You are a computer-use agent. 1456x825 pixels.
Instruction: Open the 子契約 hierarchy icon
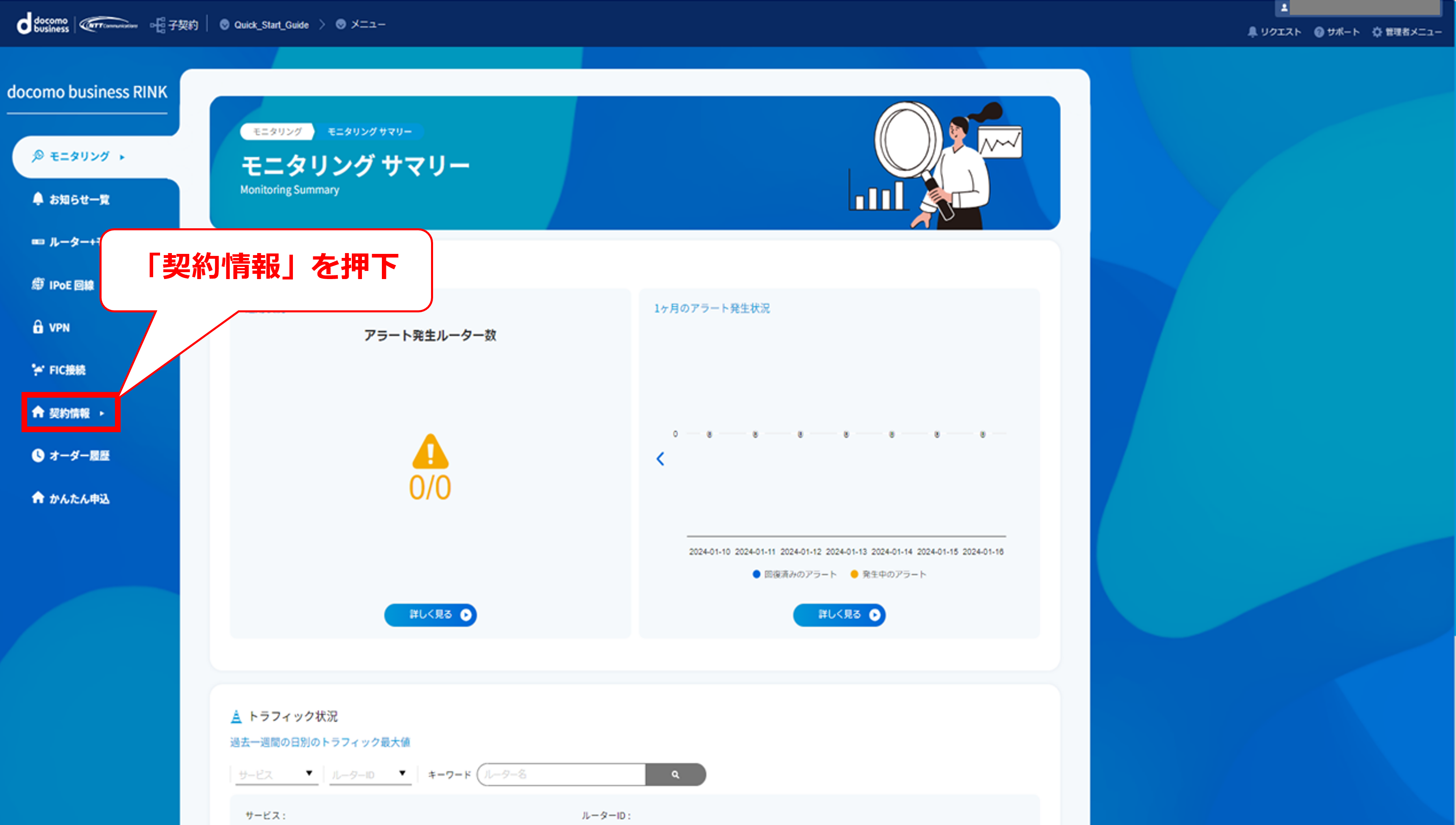(158, 25)
